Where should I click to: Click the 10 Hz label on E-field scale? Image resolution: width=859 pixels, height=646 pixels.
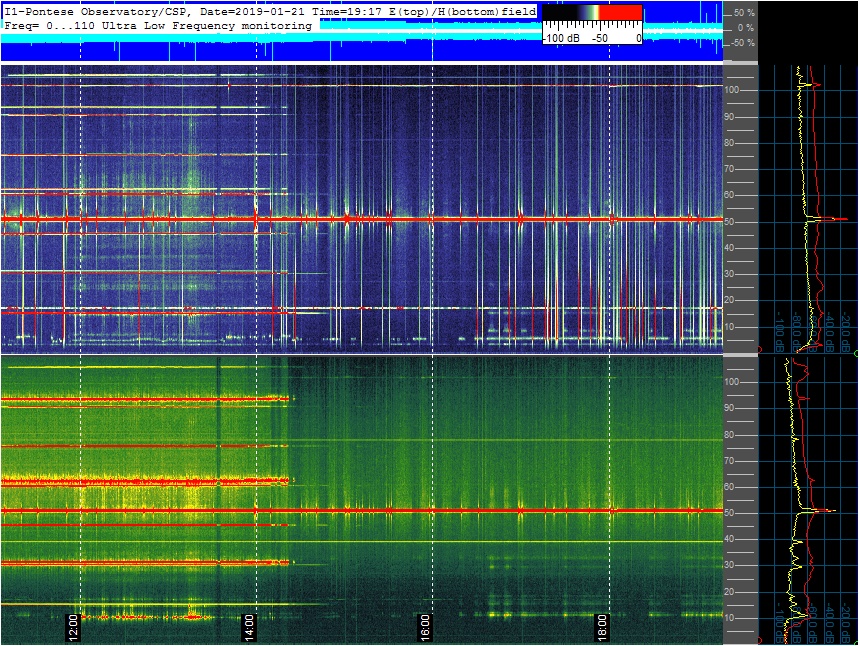click(x=729, y=327)
